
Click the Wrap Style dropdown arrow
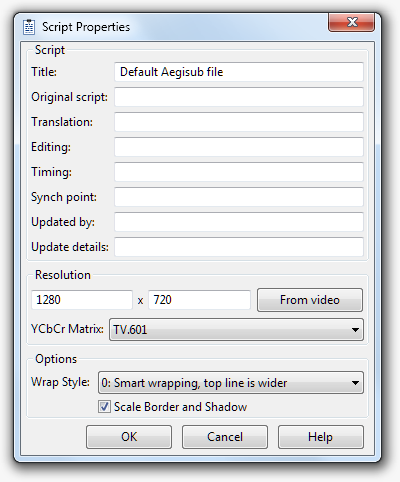tap(355, 383)
